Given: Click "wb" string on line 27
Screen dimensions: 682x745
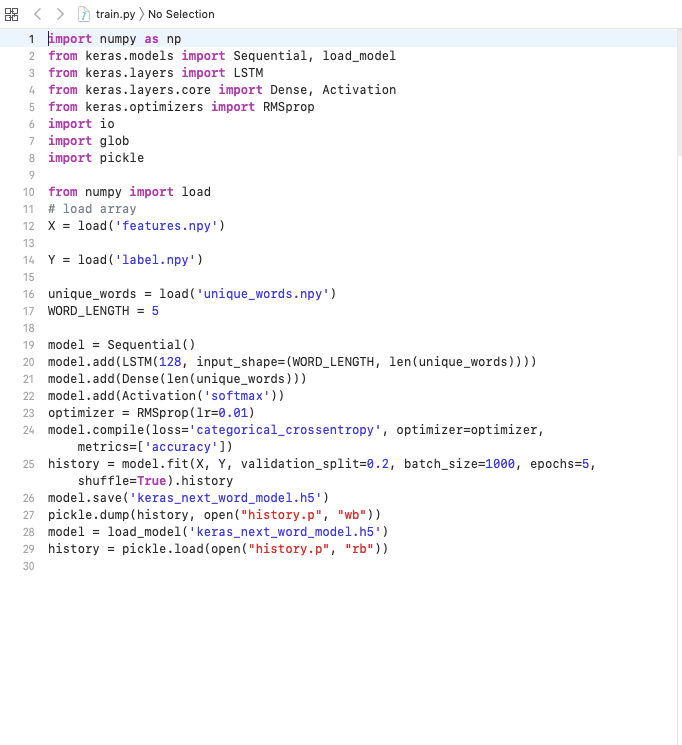Looking at the screenshot, I should 352,515.
